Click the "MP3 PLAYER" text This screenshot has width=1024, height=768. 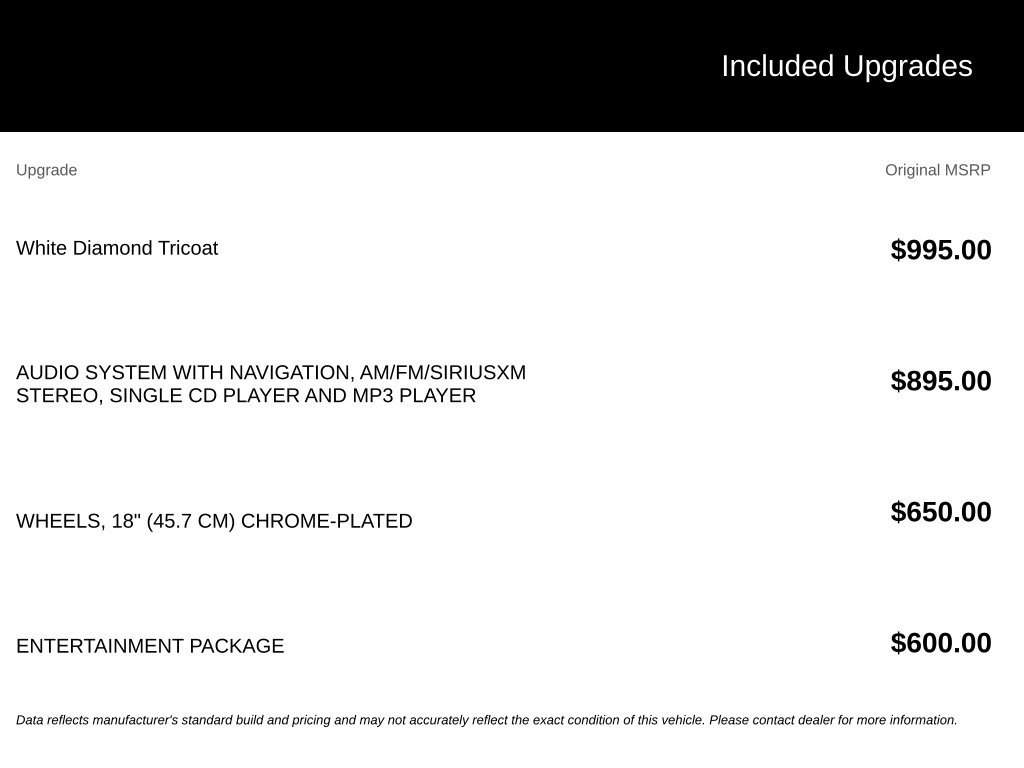(x=414, y=396)
